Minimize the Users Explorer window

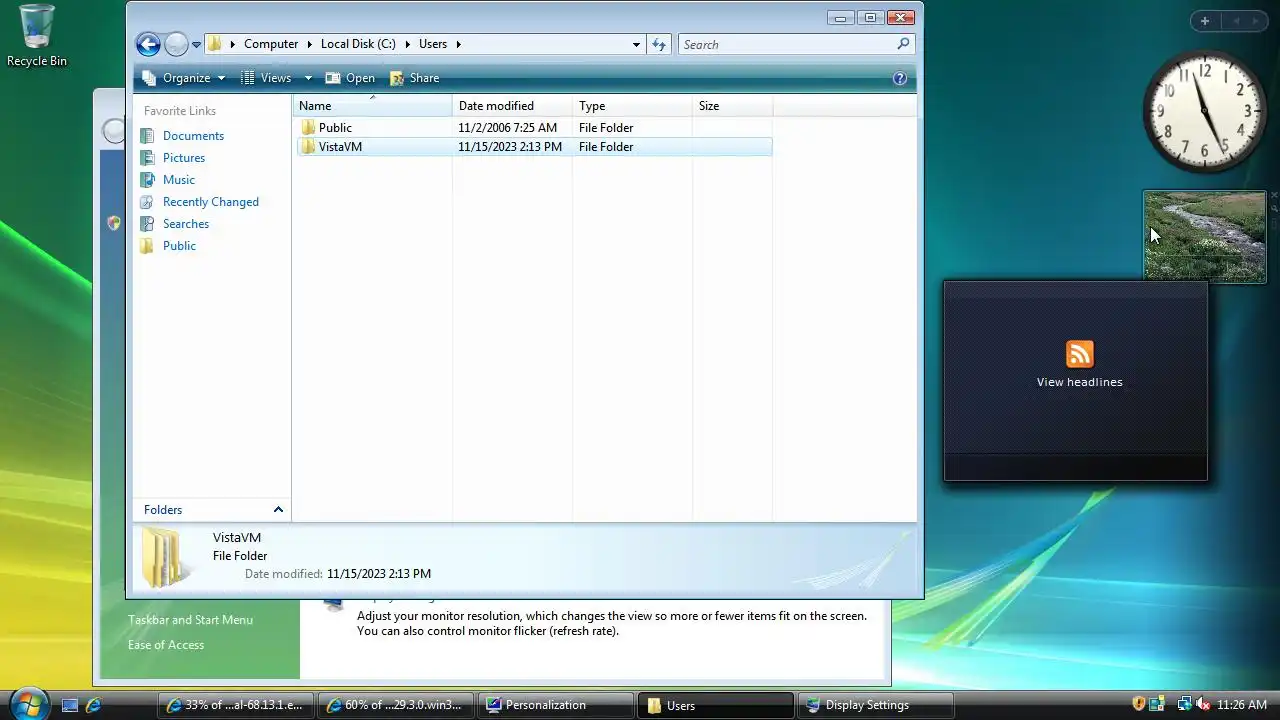[841, 17]
